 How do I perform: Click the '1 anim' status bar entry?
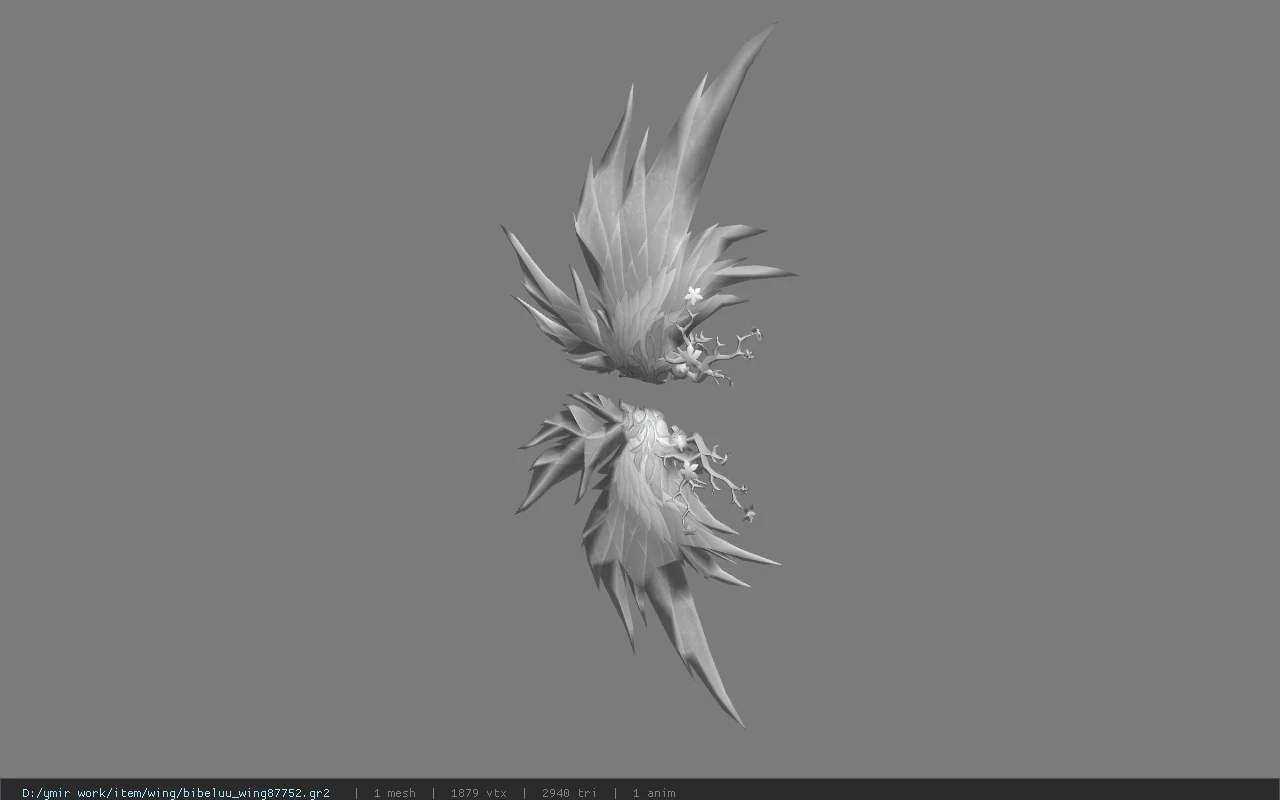654,793
